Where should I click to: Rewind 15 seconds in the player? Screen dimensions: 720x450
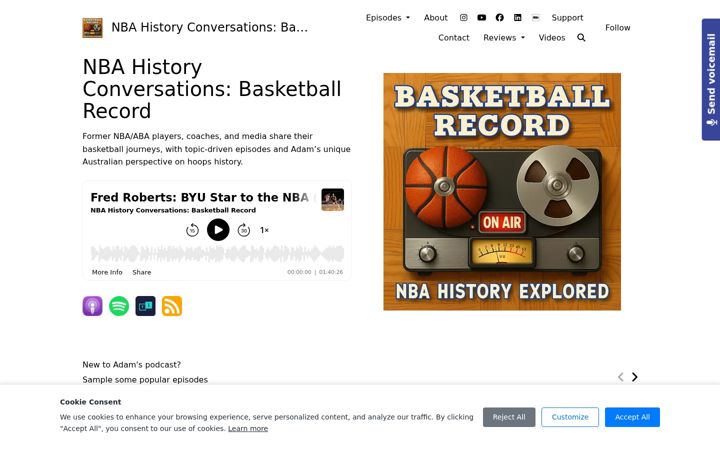point(192,230)
